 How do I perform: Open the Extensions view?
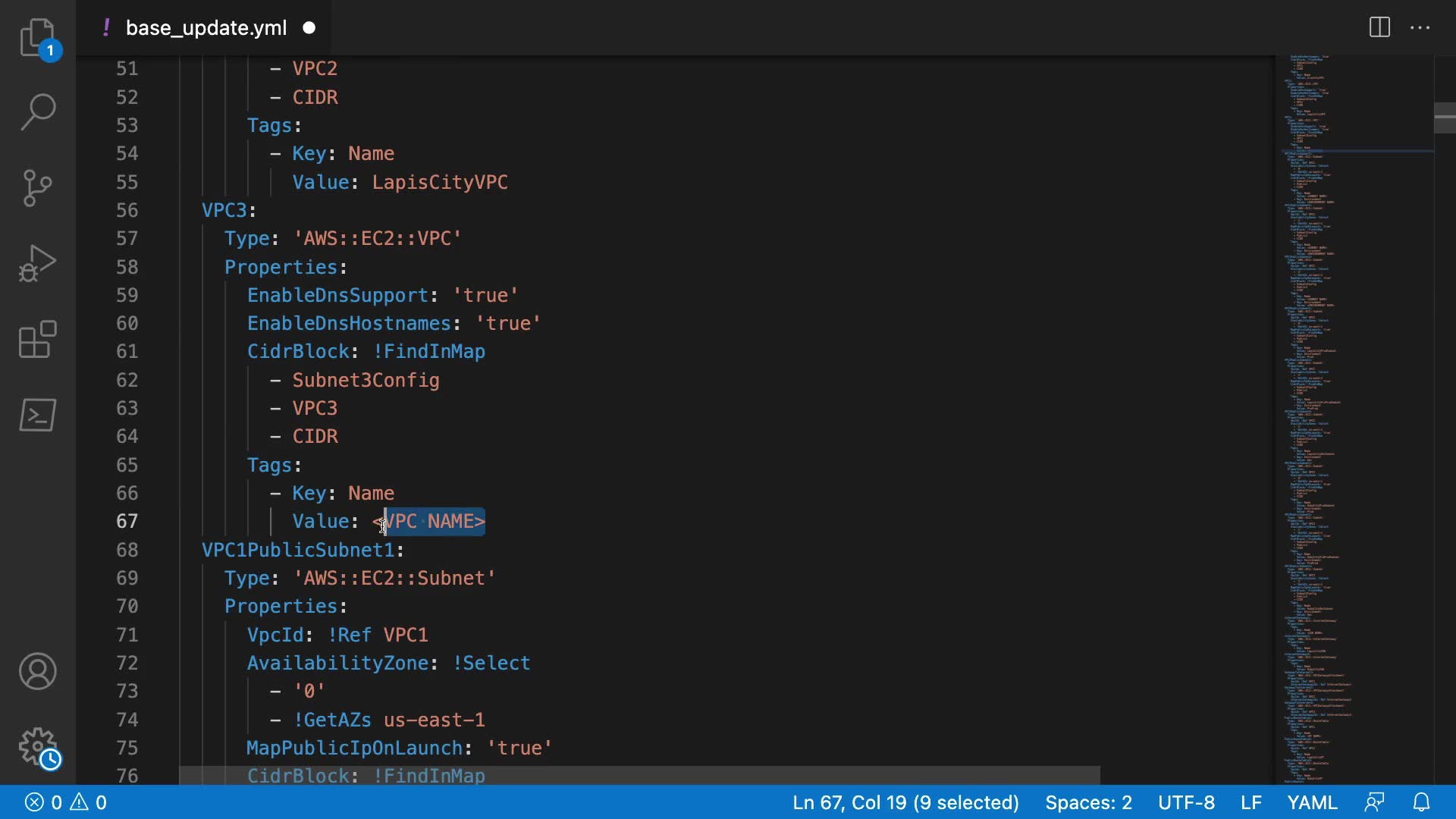37,339
